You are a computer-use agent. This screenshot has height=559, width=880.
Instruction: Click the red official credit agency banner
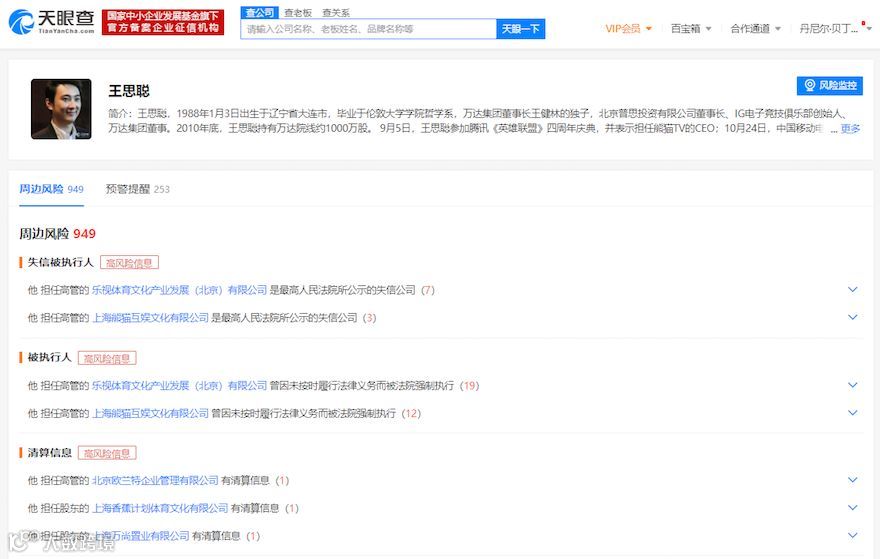[163, 22]
